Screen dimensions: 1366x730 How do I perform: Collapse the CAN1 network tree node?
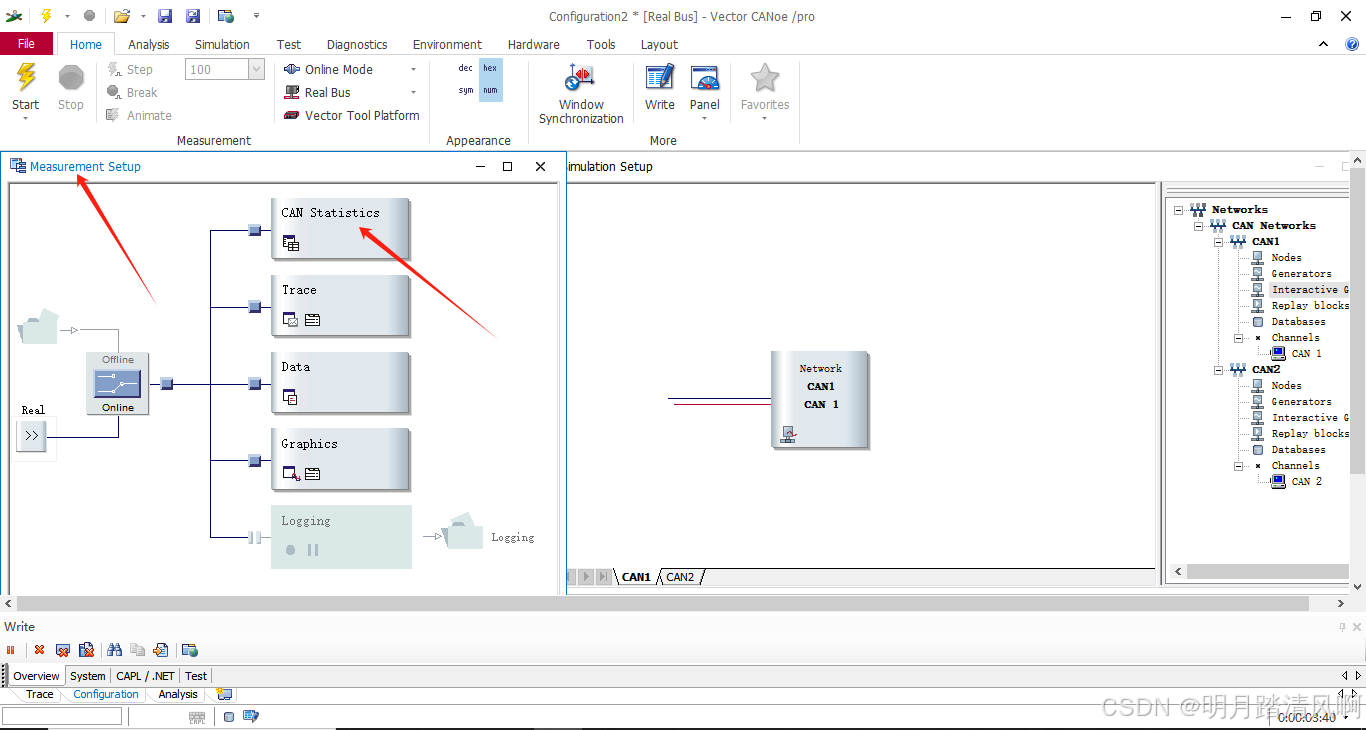pos(1219,242)
